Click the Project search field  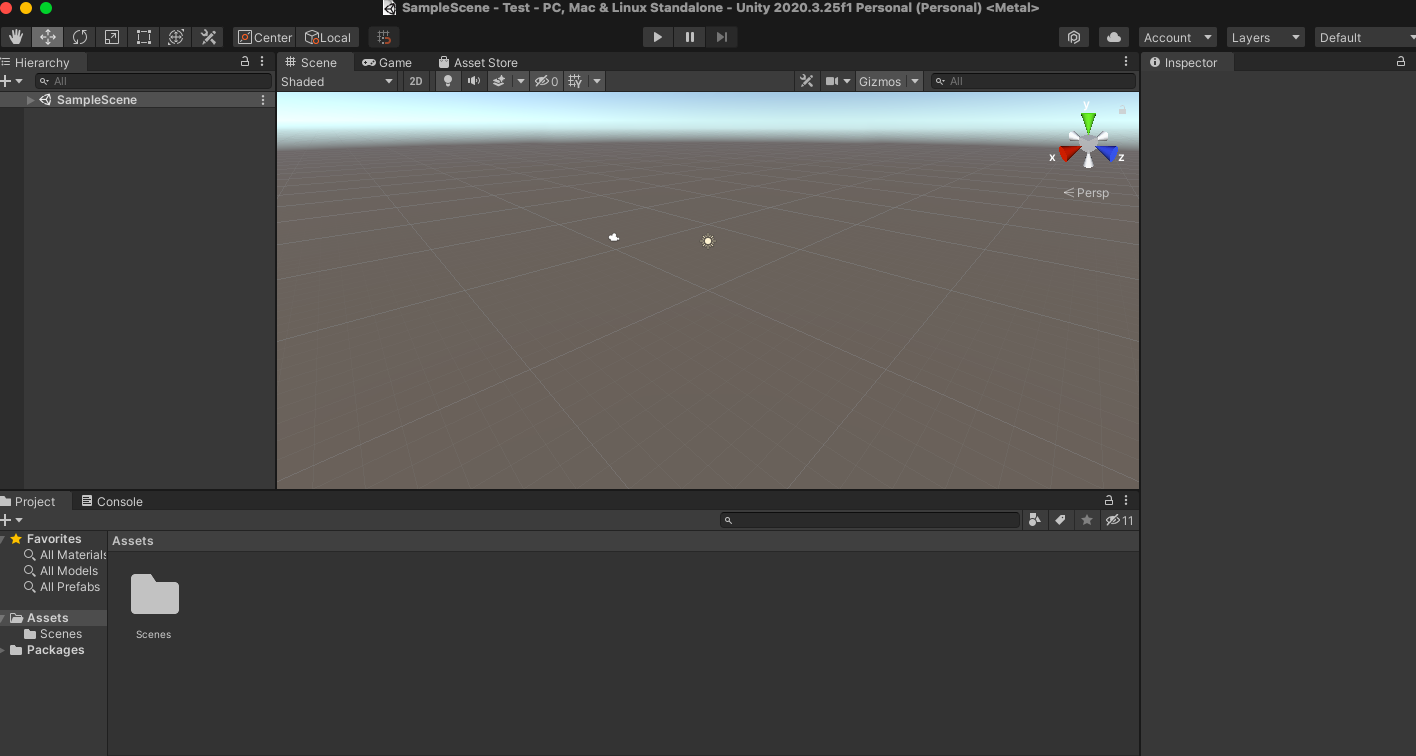tap(870, 520)
